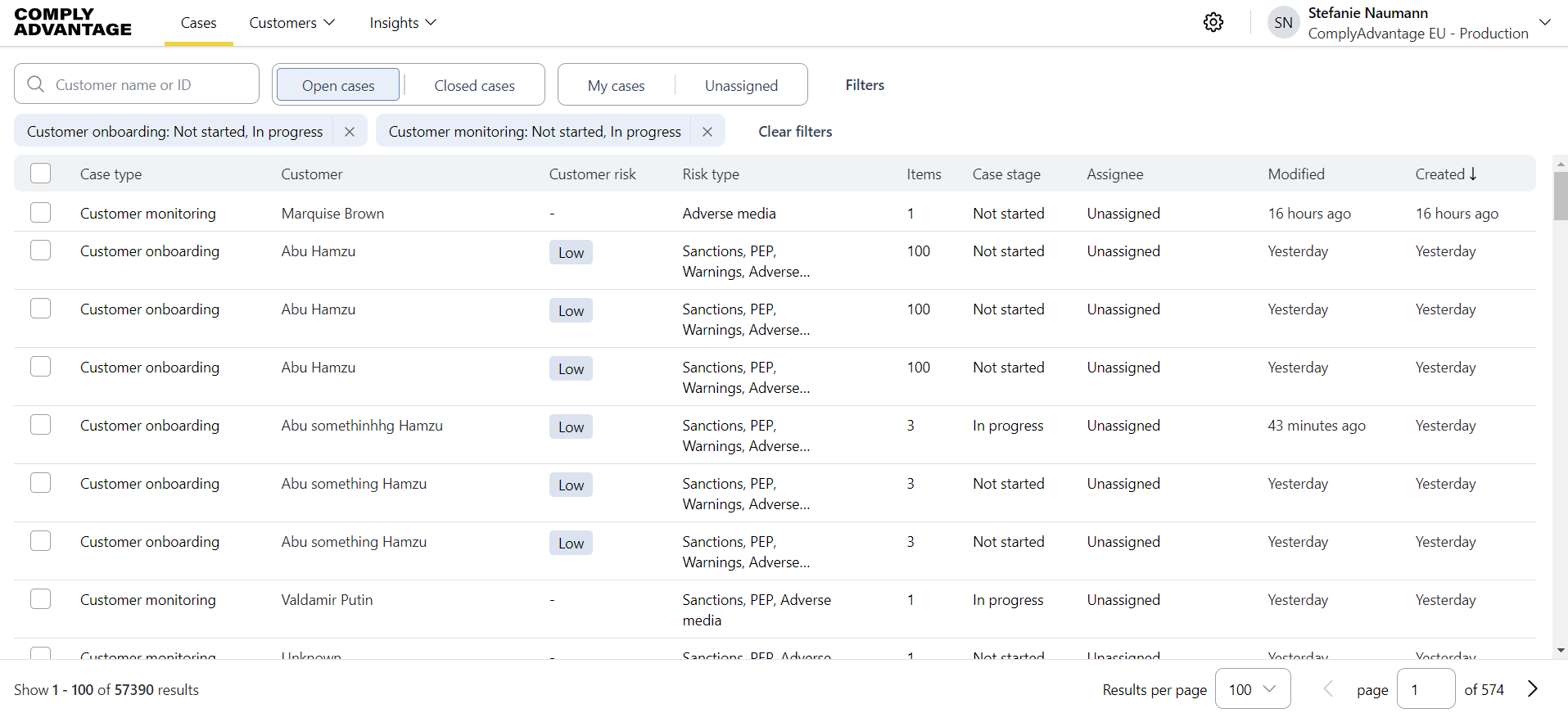Open the settings gear icon

point(1213,22)
